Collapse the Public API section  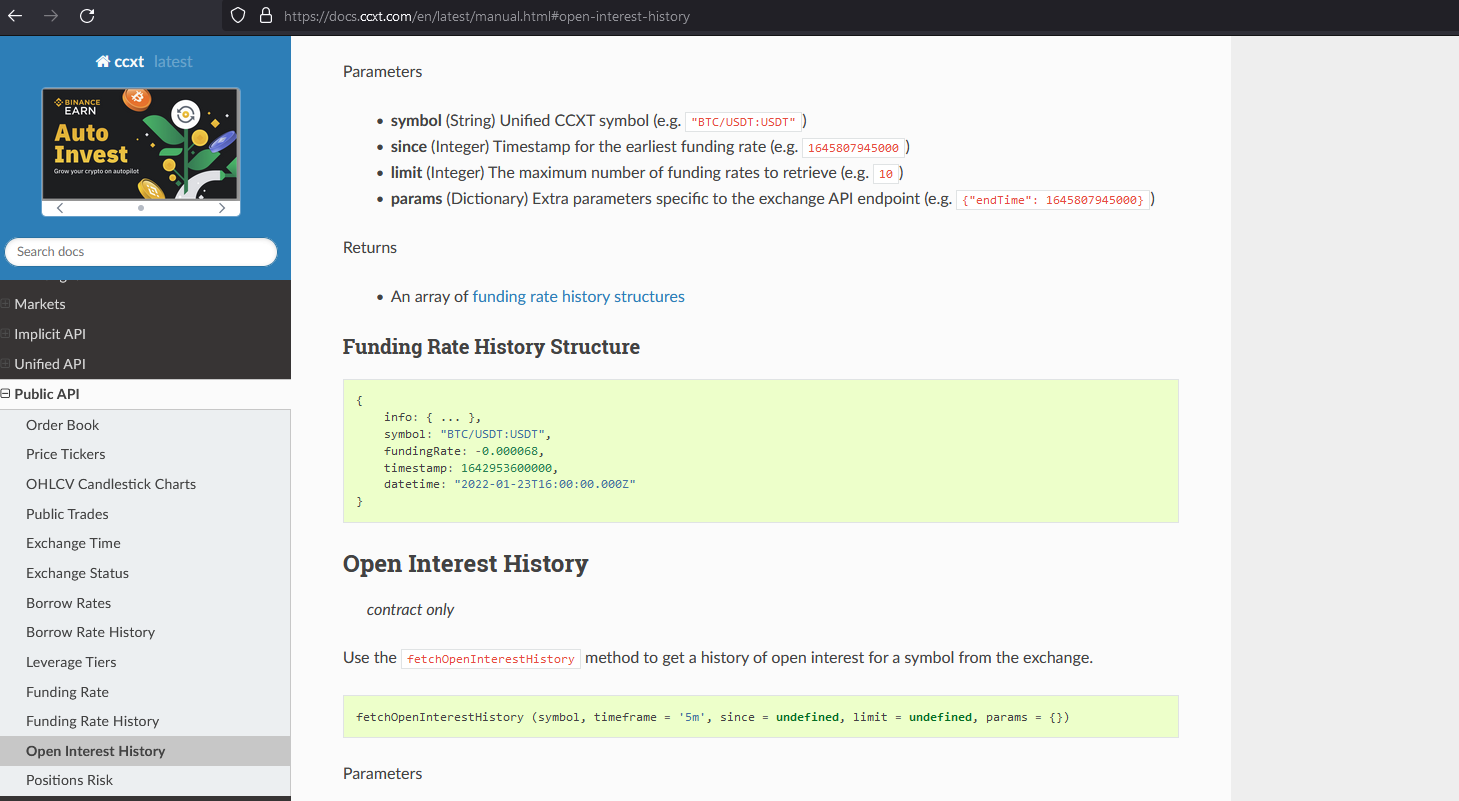[6, 393]
